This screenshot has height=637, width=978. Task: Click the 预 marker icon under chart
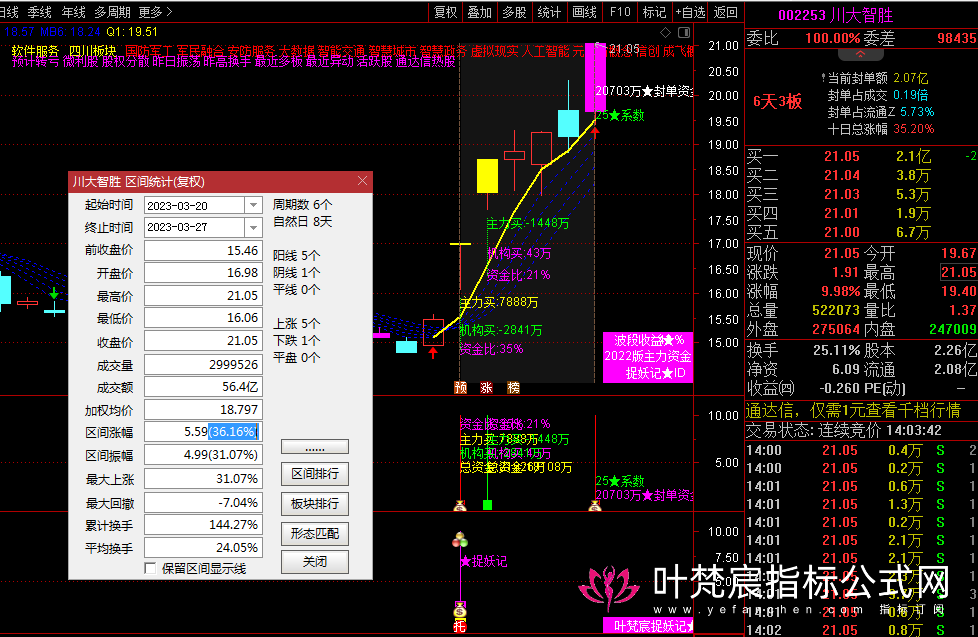pyautogui.click(x=460, y=387)
